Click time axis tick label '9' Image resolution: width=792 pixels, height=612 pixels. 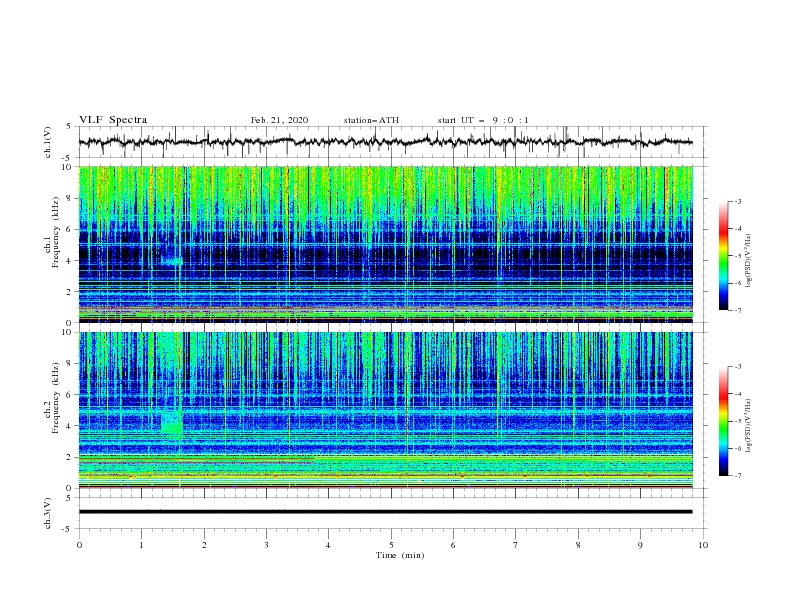point(640,545)
